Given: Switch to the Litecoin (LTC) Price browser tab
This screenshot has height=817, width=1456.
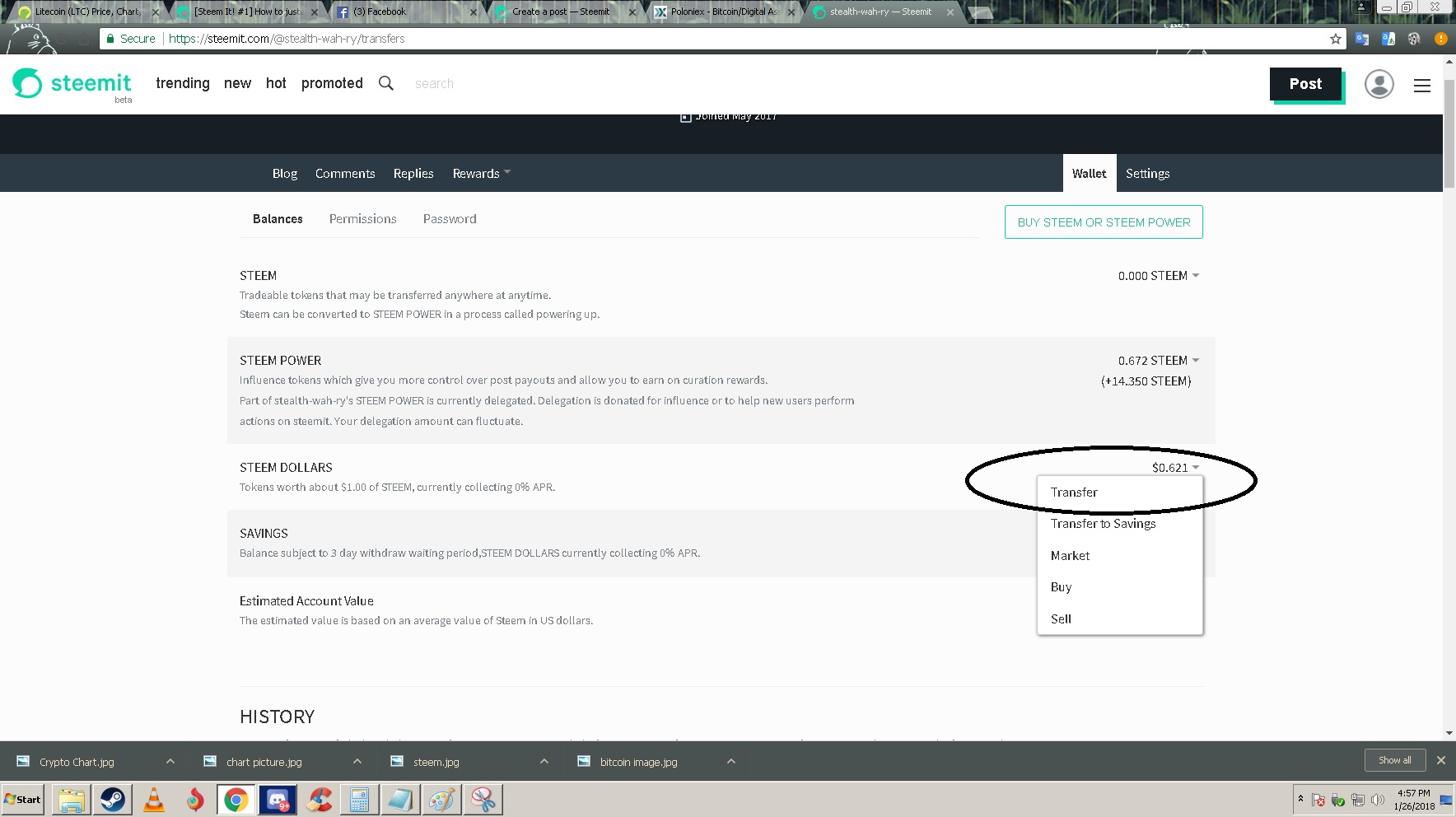Looking at the screenshot, I should click(86, 12).
